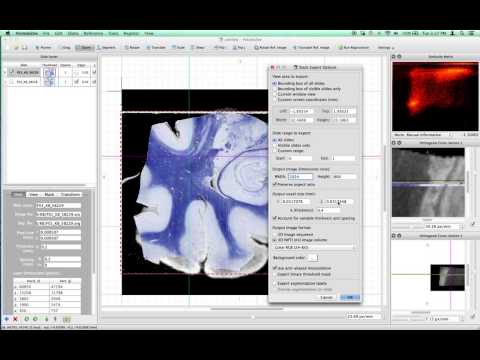Select the Rotate tool in the toolbar
This screenshot has width=480, height=360.
point(132,48)
